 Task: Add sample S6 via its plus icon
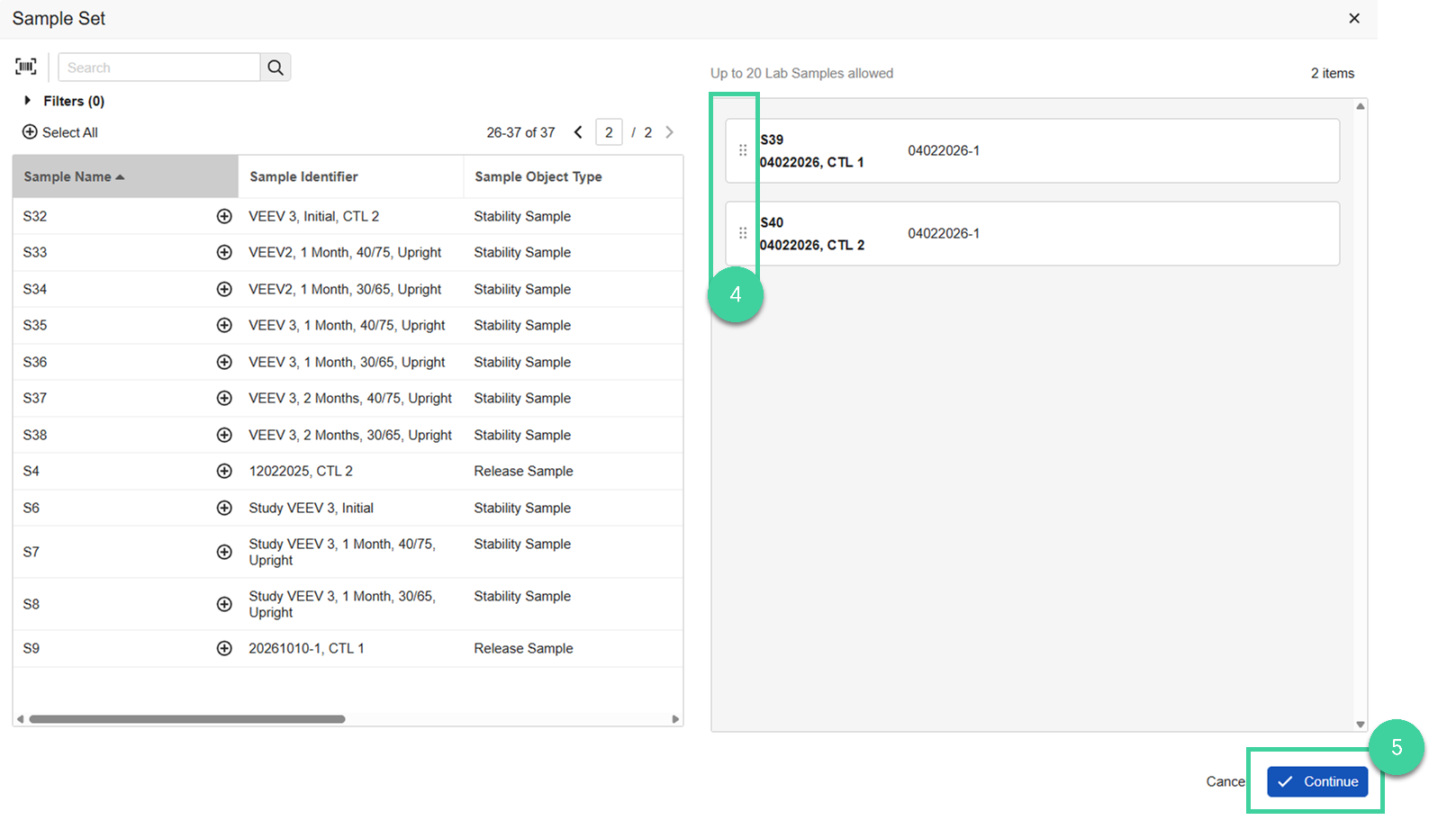224,508
